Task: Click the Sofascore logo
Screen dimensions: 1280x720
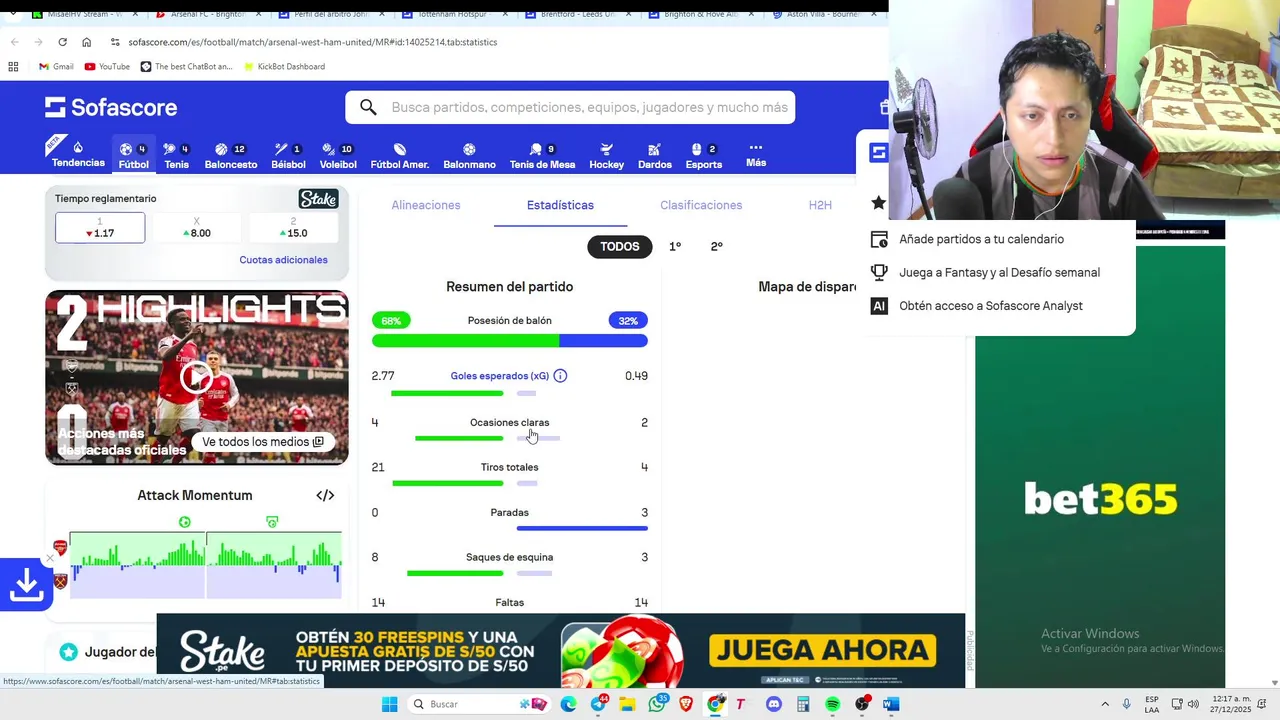Action: [x=111, y=107]
